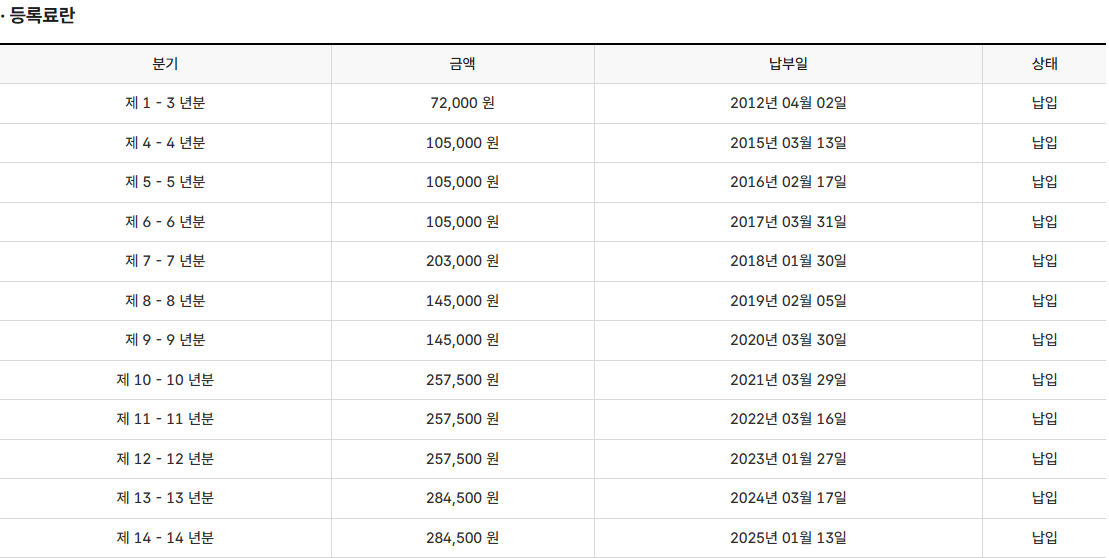This screenshot has height=558, width=1109.
Task: Click the date 2015년 03월 13일
Action: click(788, 143)
